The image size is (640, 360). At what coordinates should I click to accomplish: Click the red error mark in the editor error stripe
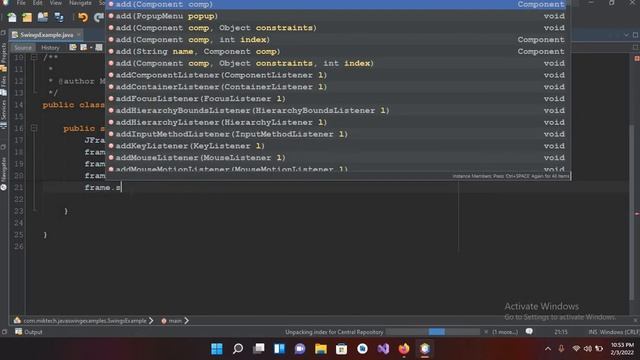637,213
